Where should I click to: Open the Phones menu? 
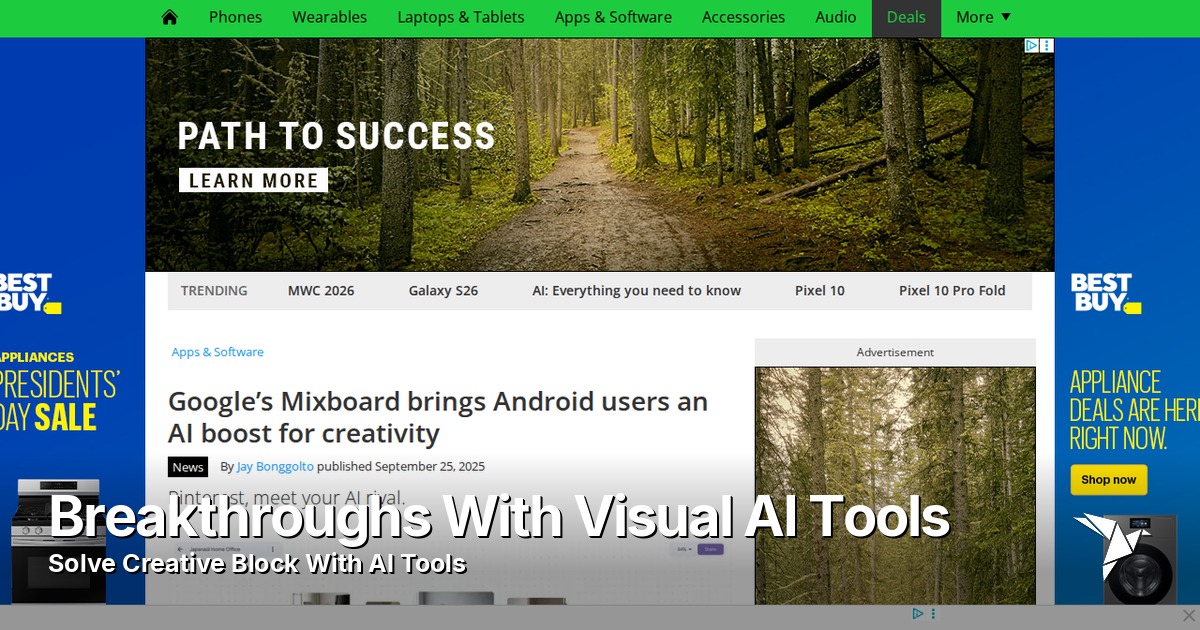pyautogui.click(x=235, y=17)
